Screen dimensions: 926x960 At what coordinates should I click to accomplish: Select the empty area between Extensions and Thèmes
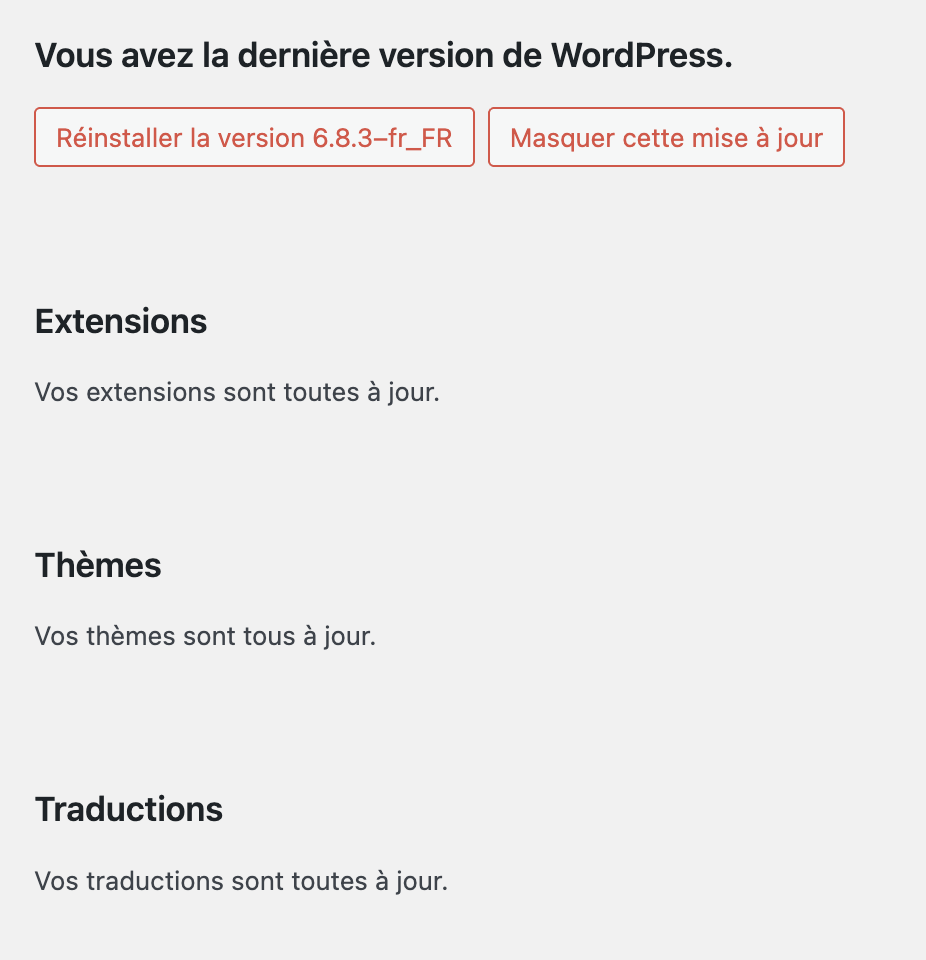pyautogui.click(x=400, y=470)
